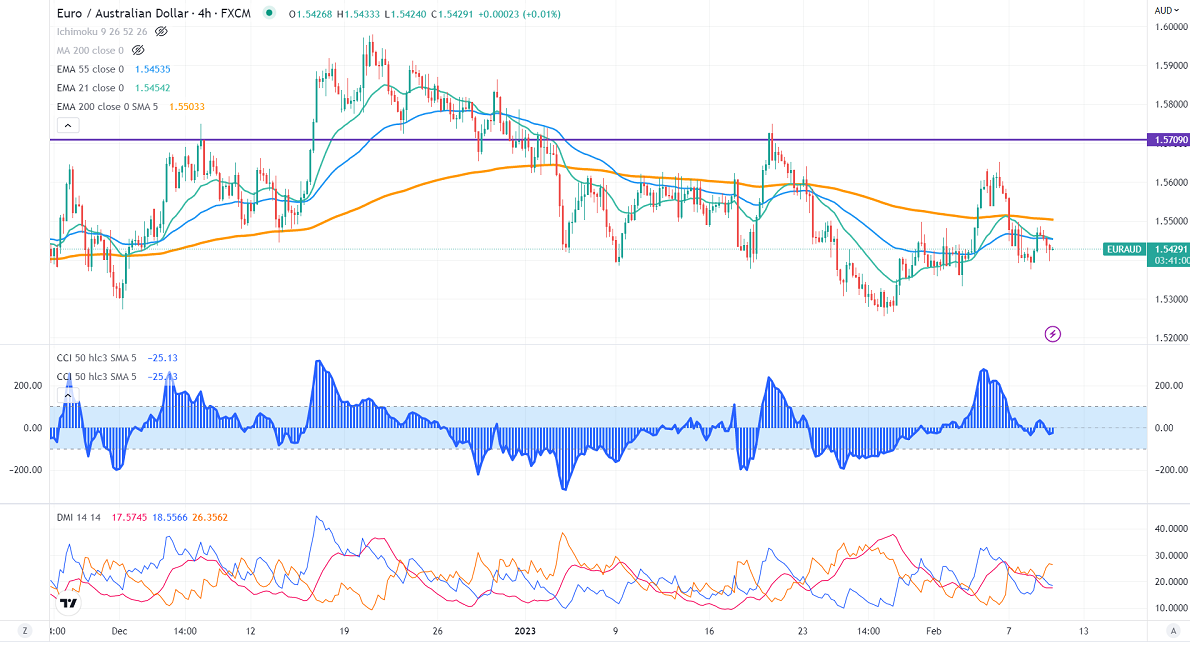Show the hidden Ichimoku indicator
The width and height of the screenshot is (1190, 646).
(160, 32)
